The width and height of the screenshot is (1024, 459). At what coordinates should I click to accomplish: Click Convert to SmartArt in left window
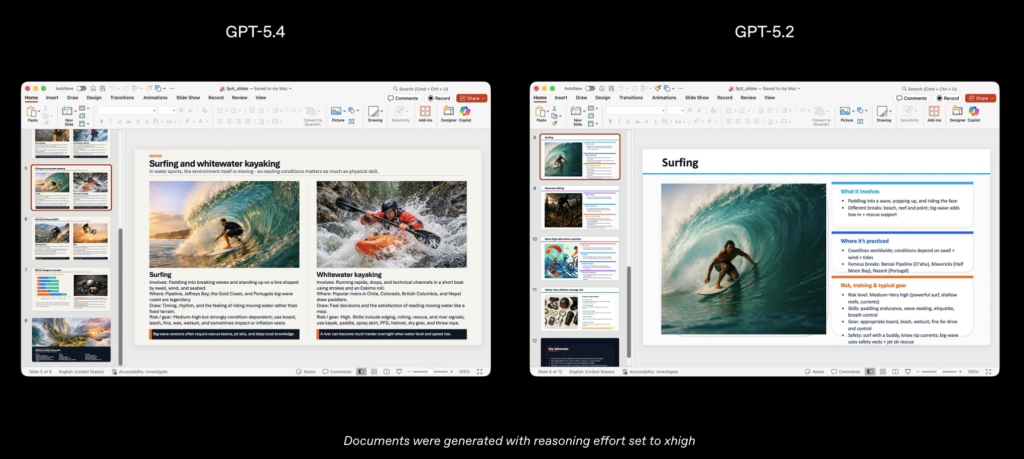[x=312, y=119]
